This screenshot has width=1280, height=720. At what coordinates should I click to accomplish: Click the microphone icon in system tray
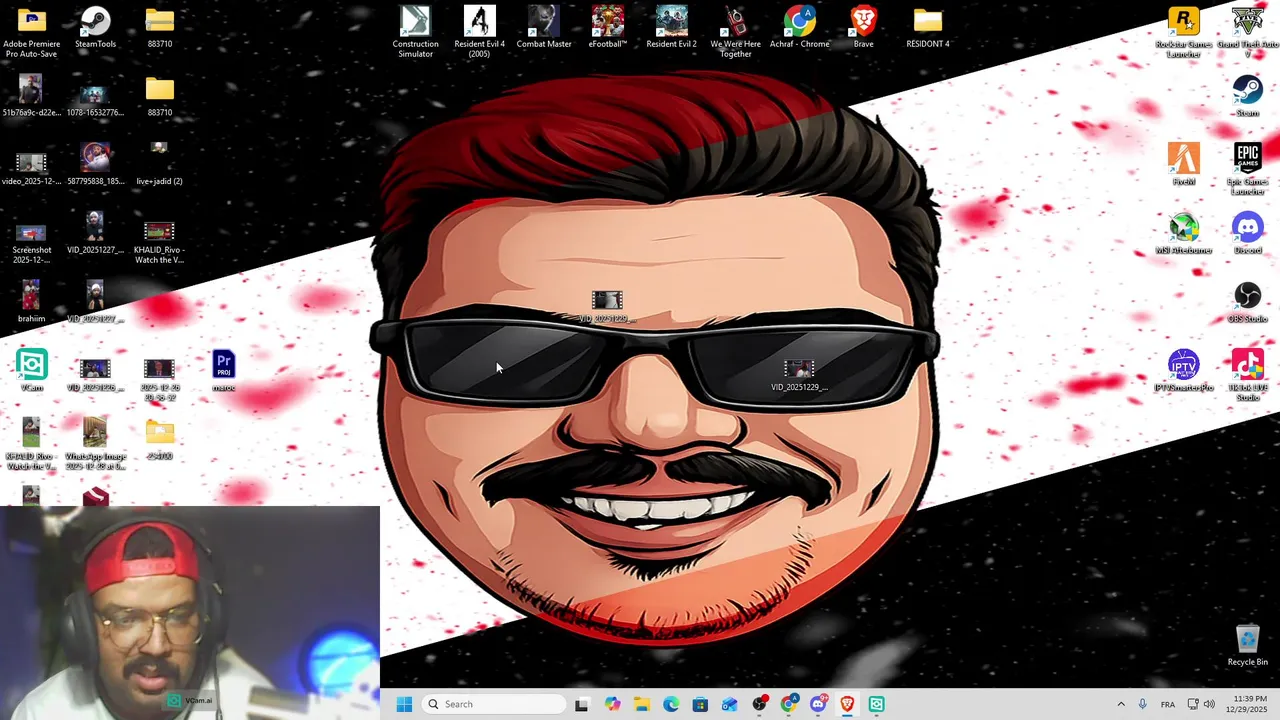(x=1142, y=704)
